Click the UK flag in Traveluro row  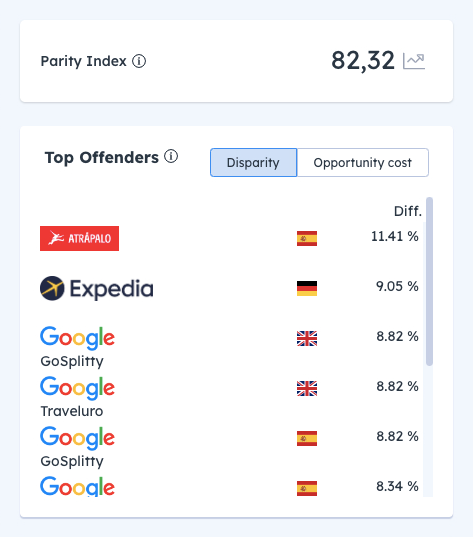[307, 388]
